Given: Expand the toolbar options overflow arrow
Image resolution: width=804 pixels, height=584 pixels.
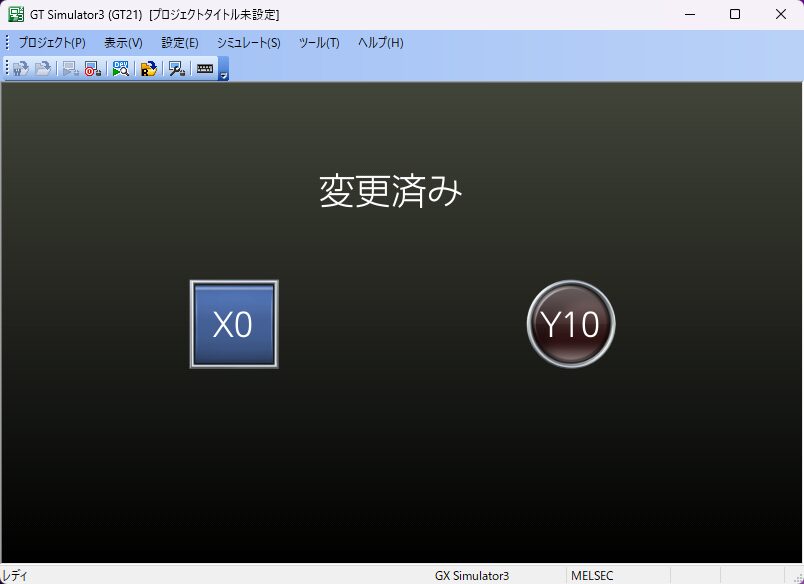Looking at the screenshot, I should pyautogui.click(x=224, y=74).
